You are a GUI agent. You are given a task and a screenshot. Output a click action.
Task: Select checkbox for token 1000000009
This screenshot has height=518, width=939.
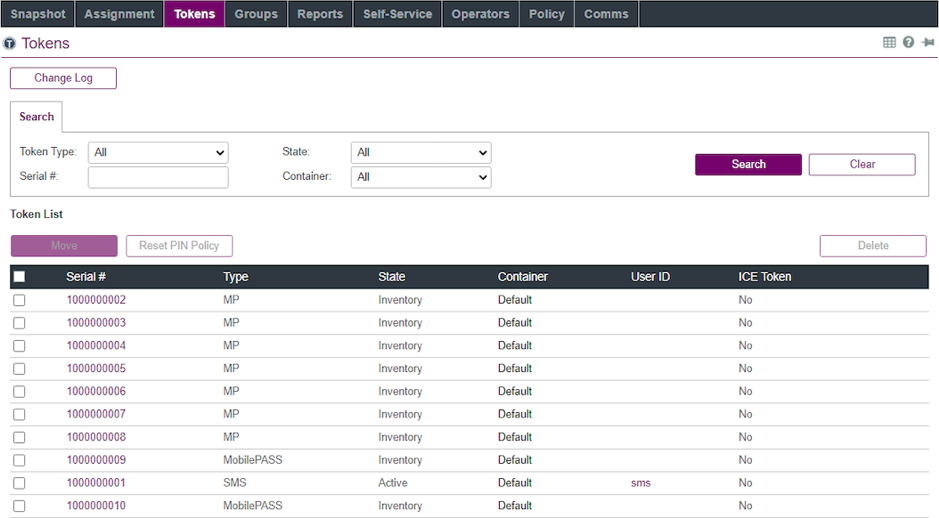[x=19, y=460]
